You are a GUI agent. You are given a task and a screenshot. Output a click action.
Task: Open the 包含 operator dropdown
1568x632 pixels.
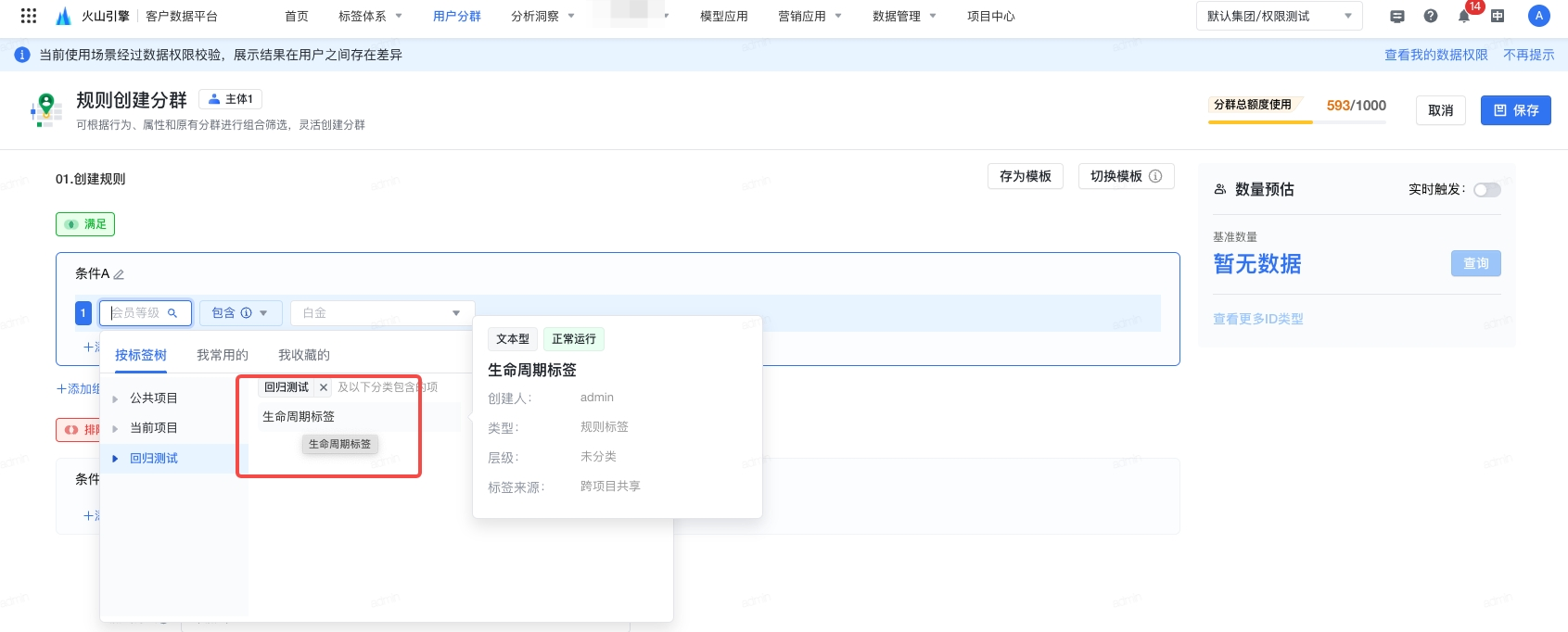pos(240,313)
